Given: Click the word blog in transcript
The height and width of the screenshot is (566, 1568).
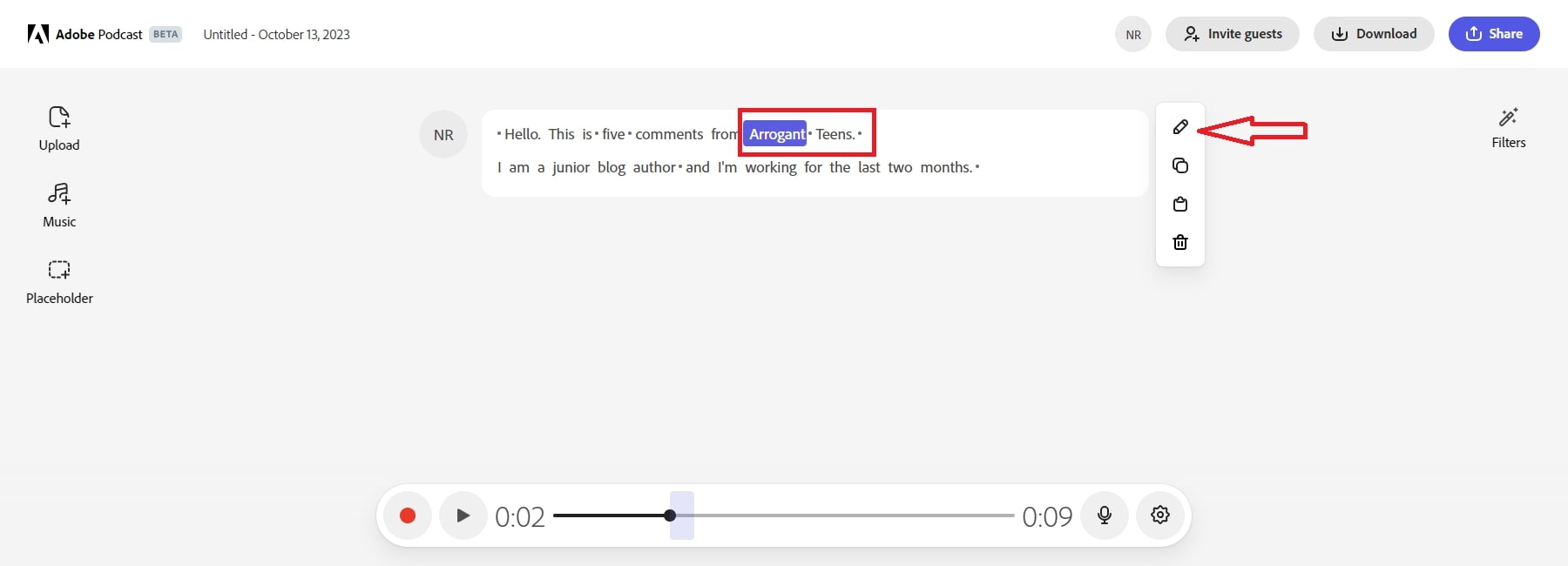Looking at the screenshot, I should click(x=612, y=167).
